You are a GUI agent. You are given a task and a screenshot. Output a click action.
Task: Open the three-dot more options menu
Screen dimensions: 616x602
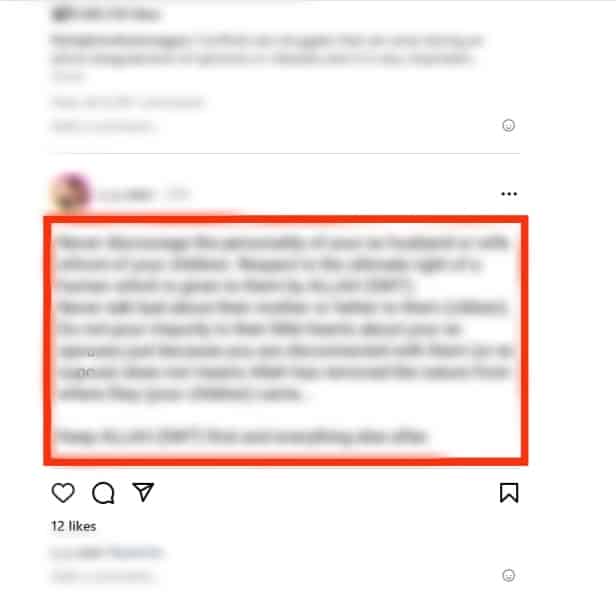(x=509, y=194)
